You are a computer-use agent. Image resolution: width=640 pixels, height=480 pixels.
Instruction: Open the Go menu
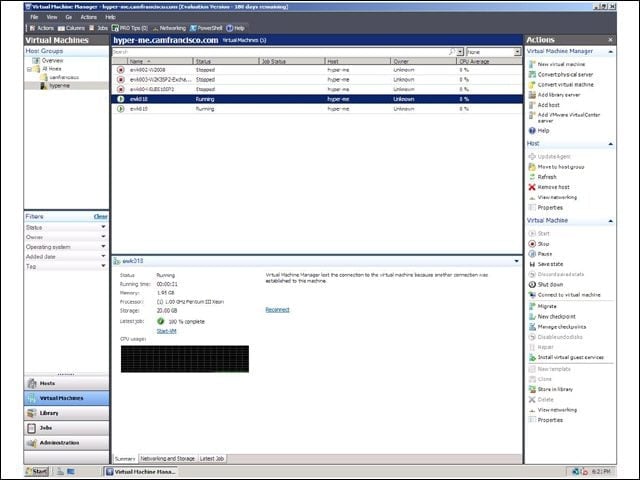coord(69,17)
